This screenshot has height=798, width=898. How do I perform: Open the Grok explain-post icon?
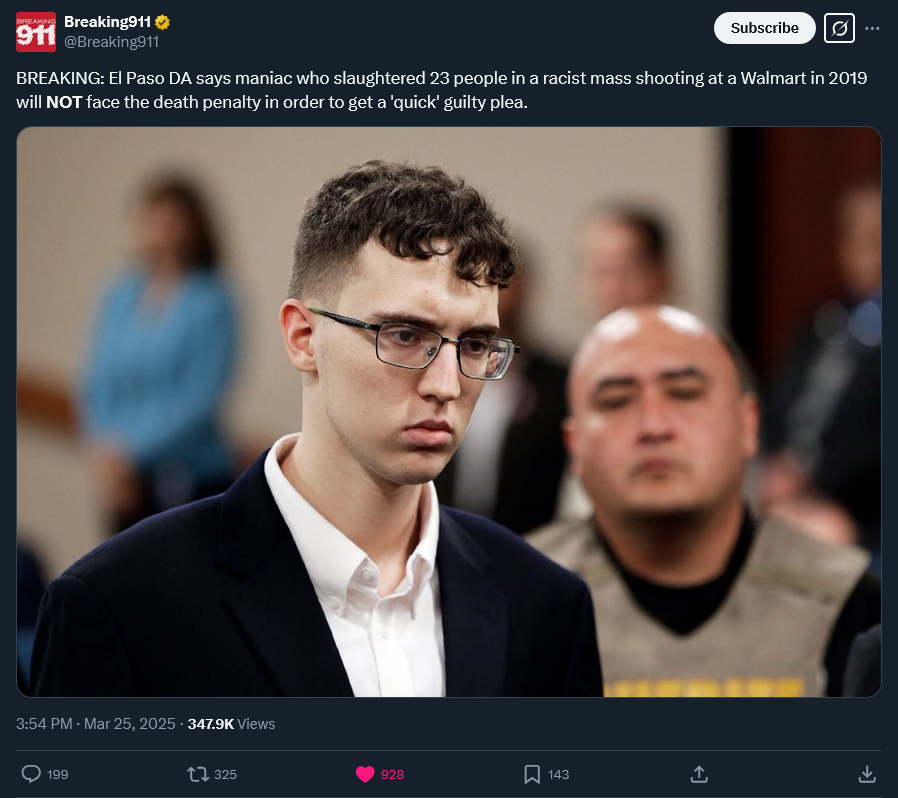[x=839, y=28]
